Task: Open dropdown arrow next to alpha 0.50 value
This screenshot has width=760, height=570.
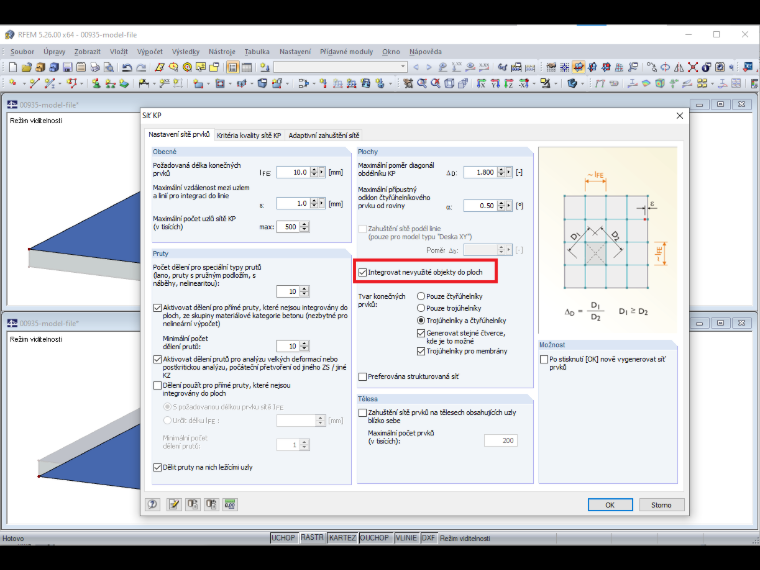Action: coord(508,206)
